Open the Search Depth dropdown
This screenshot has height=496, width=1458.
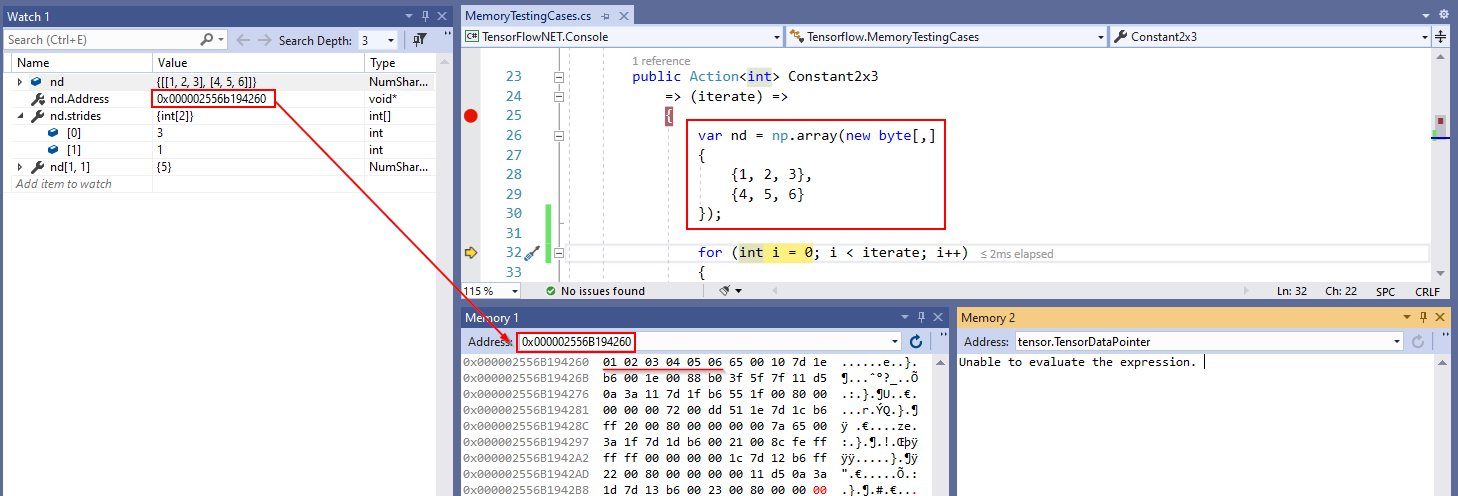pyautogui.click(x=392, y=40)
